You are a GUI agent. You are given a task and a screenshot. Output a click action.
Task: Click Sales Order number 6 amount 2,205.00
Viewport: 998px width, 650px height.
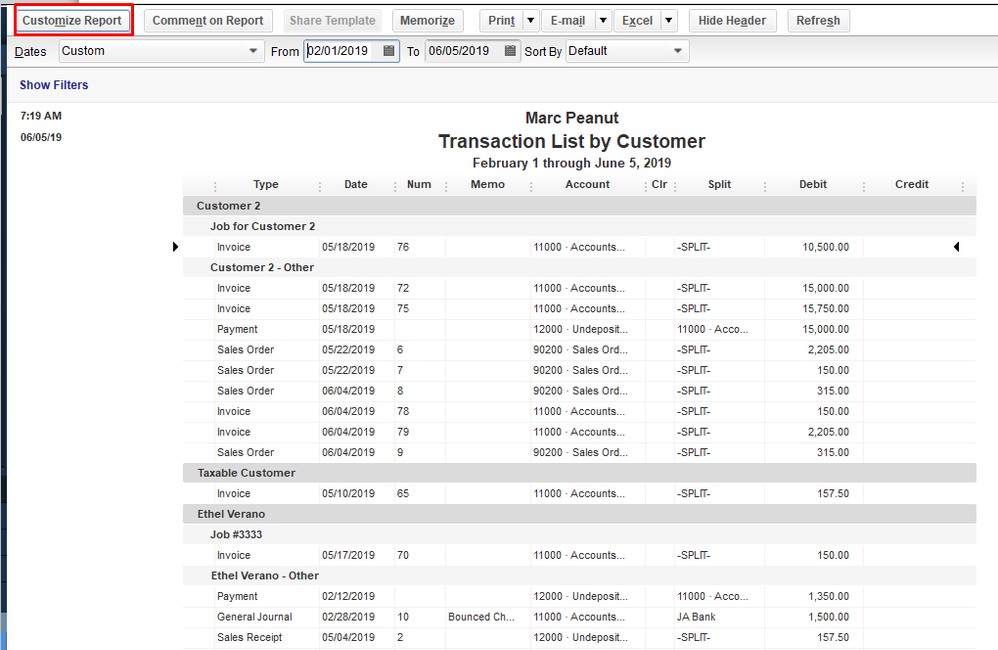(x=828, y=350)
